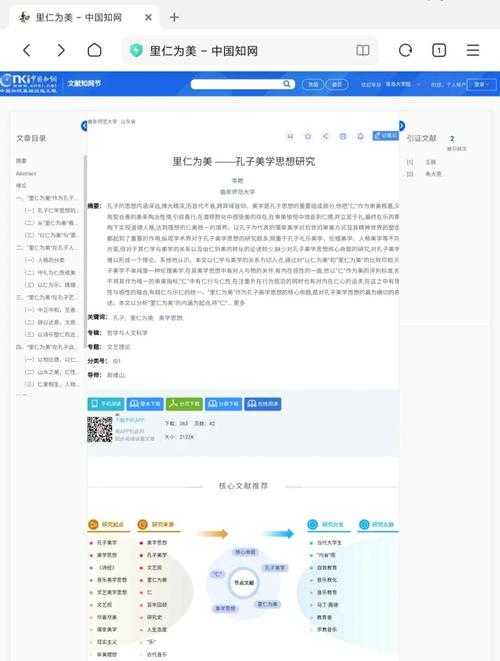
Task: Select the second blue research tab
Action: 377,524
